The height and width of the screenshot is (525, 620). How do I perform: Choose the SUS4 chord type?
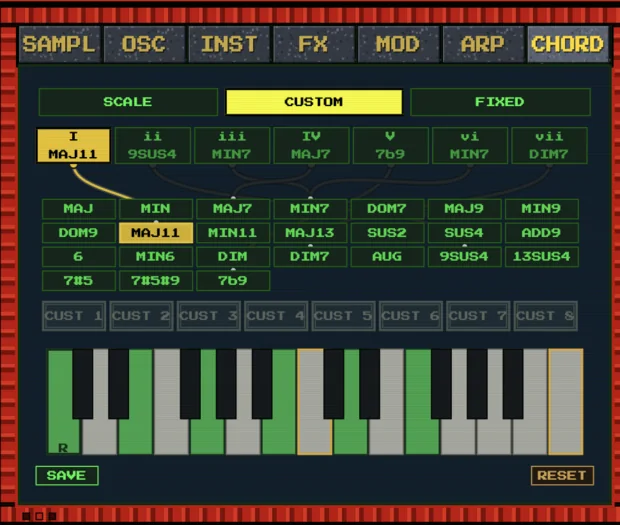[464, 233]
